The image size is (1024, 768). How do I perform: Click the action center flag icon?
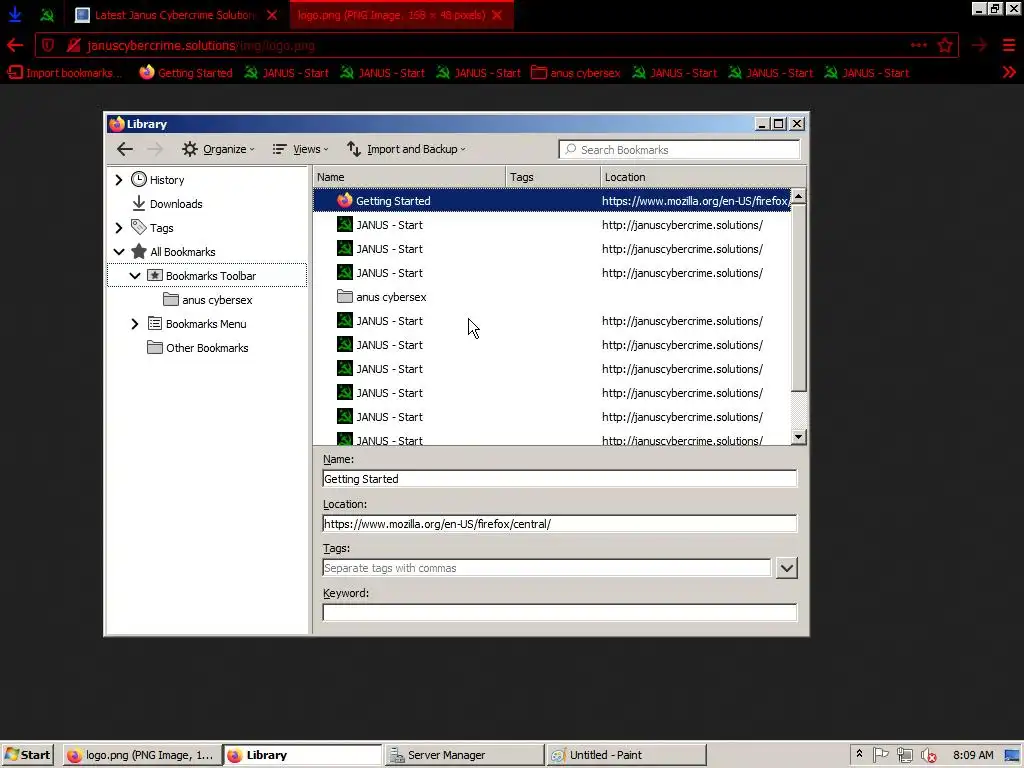pyautogui.click(x=880, y=754)
